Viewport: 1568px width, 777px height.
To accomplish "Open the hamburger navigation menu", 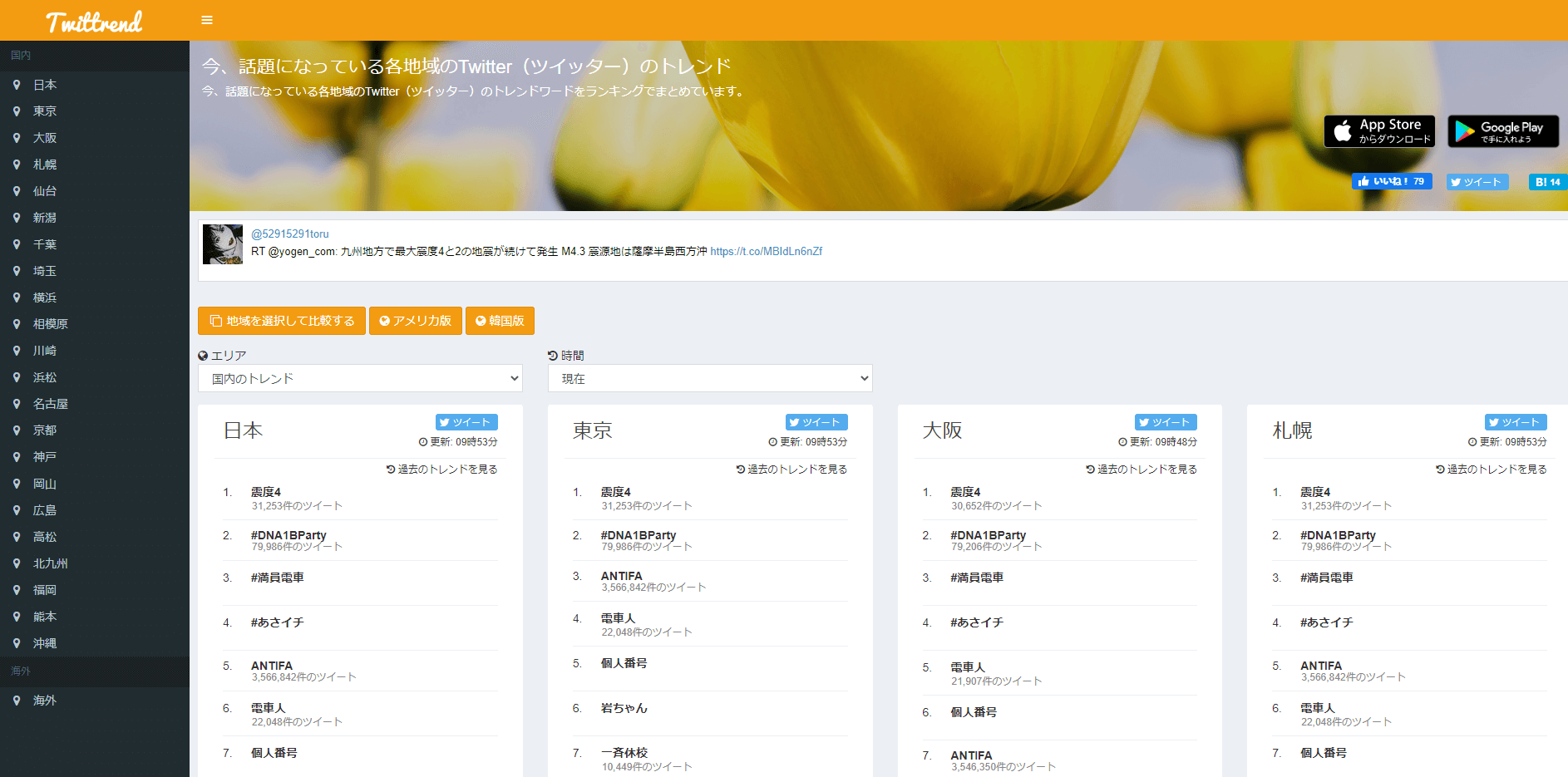I will click(206, 20).
